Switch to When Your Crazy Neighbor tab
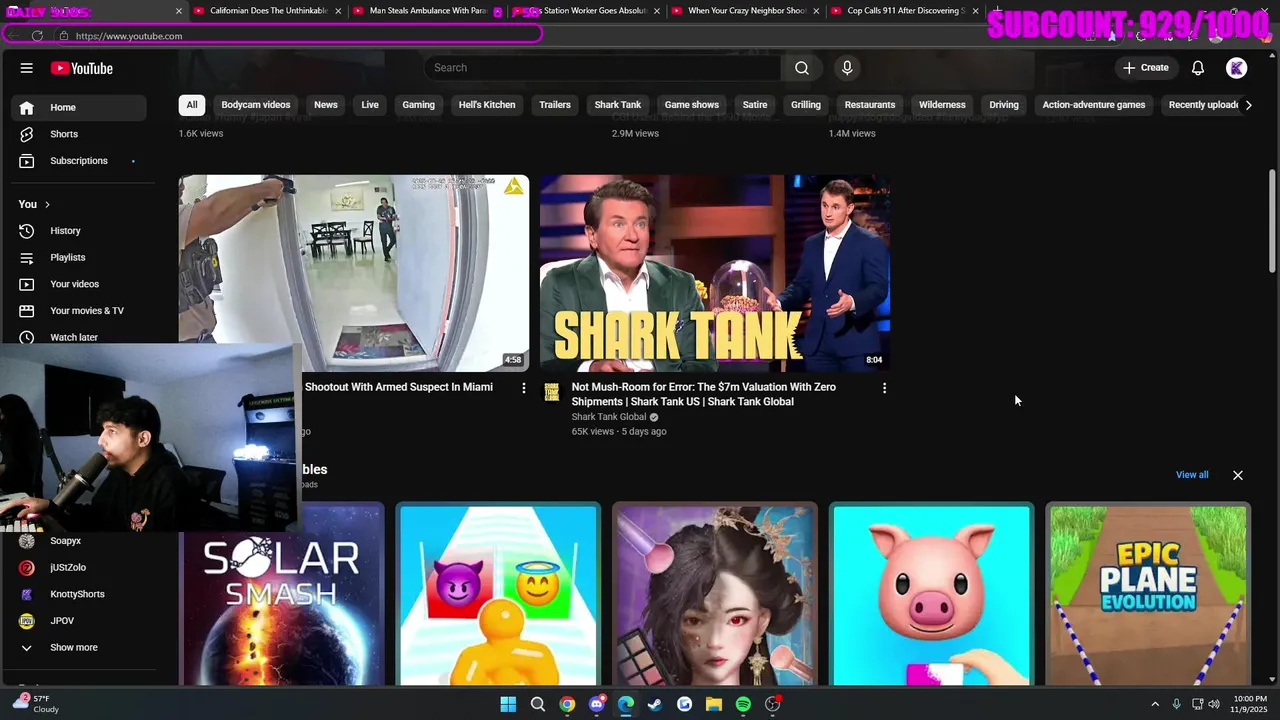Viewport: 1280px width, 720px height. coord(746,11)
